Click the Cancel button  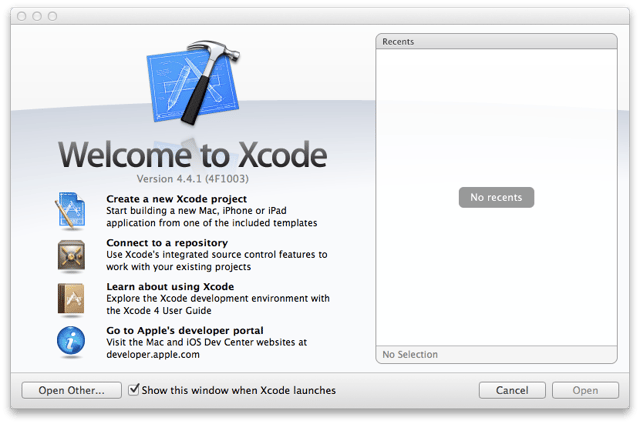click(x=512, y=391)
